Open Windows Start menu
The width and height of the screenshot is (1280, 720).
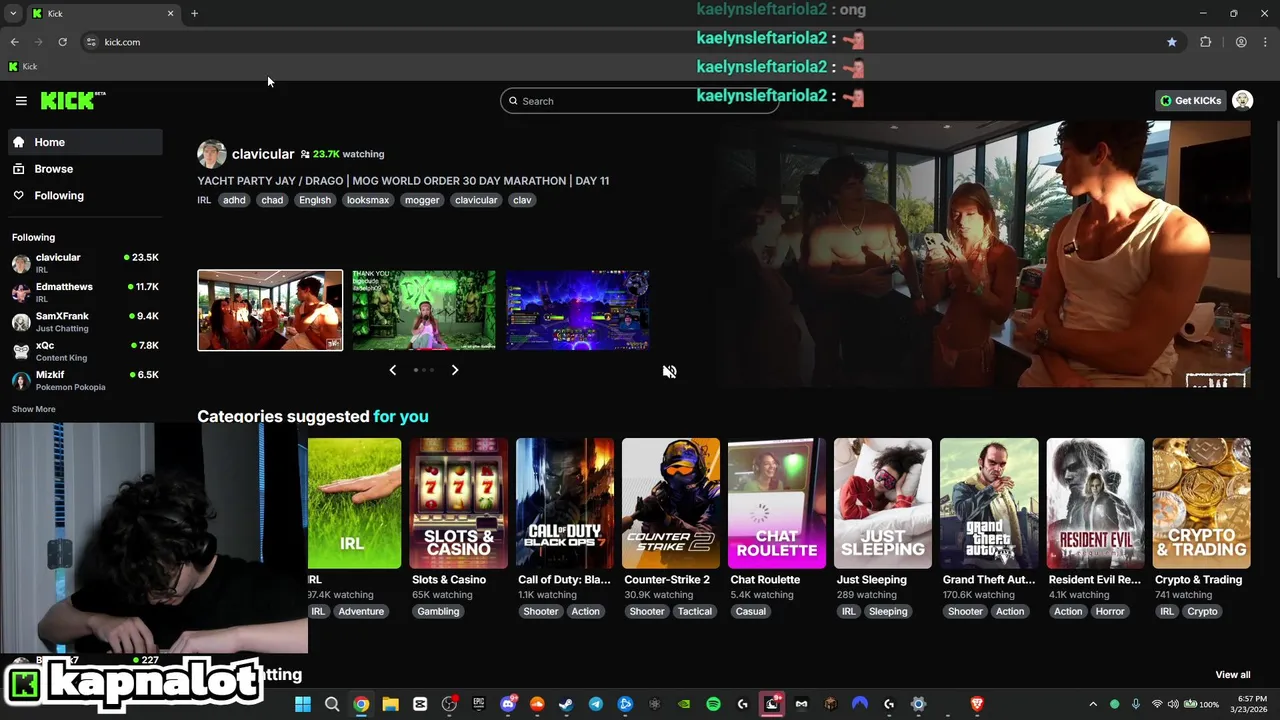click(x=302, y=704)
